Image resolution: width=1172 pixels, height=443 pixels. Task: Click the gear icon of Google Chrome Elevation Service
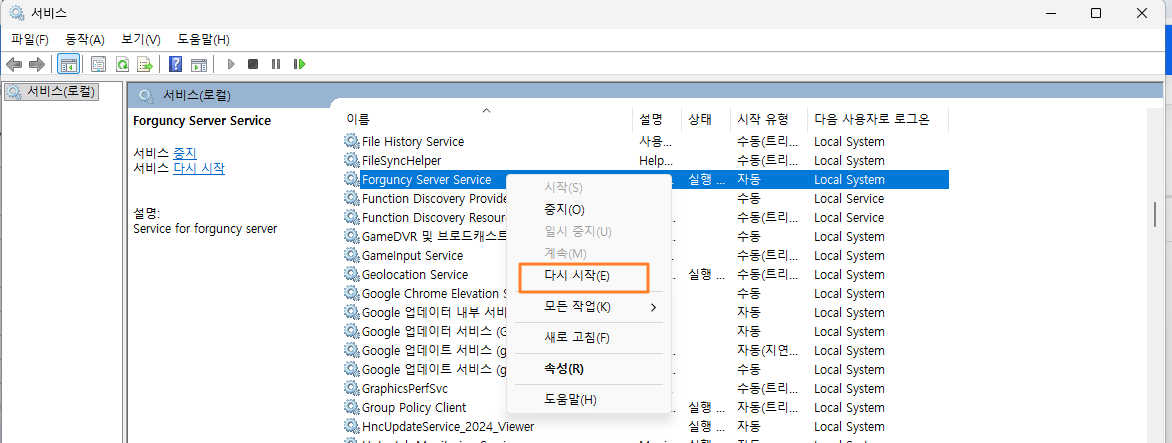pyautogui.click(x=351, y=294)
